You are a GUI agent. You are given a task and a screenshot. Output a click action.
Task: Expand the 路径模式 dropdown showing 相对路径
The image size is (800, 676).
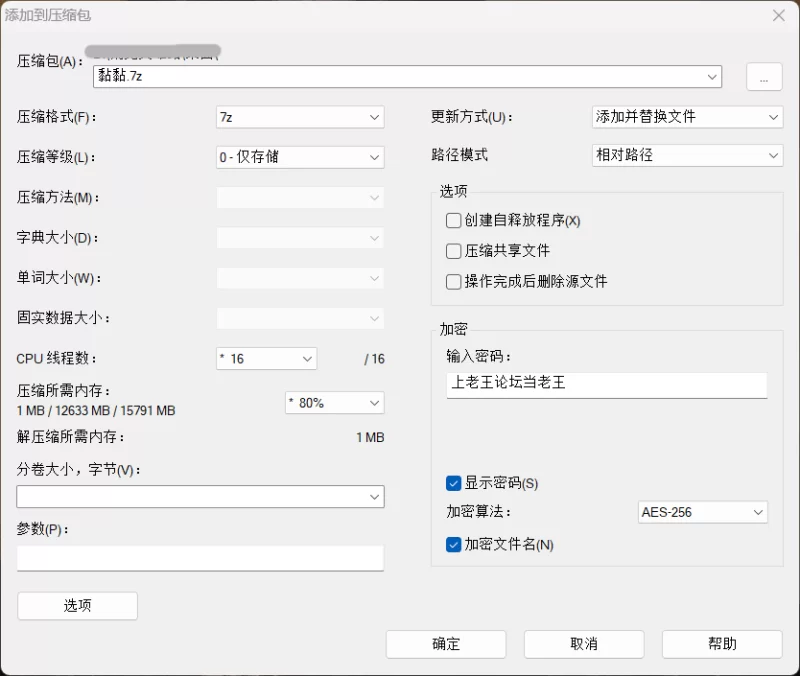(x=687, y=156)
